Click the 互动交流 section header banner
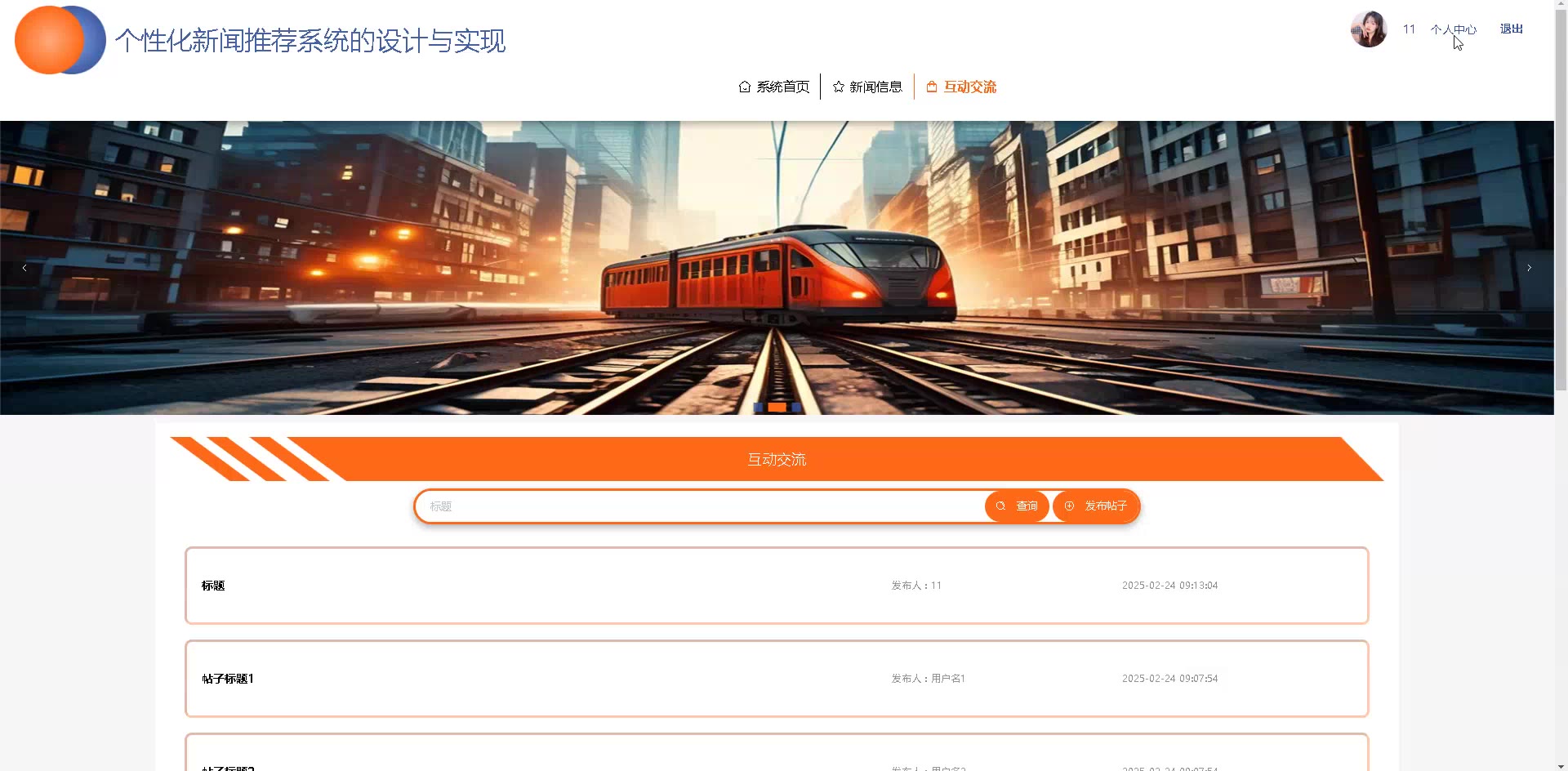The width and height of the screenshot is (1568, 771). click(777, 459)
